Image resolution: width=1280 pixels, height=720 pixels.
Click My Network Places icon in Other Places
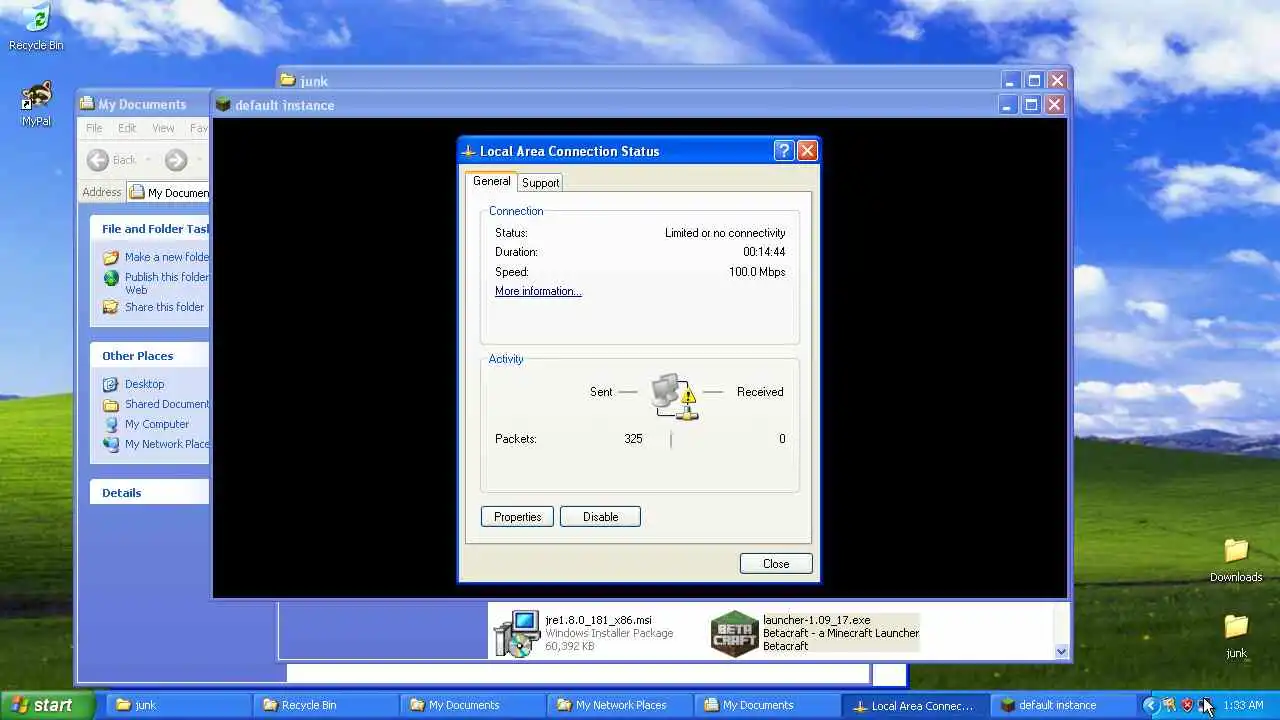click(x=111, y=444)
